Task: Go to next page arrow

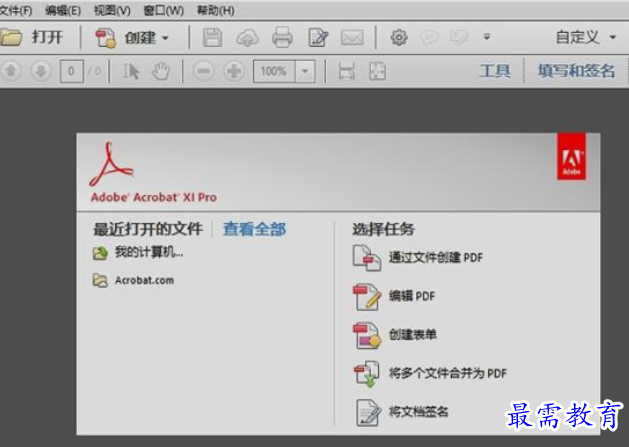Action: tap(41, 71)
